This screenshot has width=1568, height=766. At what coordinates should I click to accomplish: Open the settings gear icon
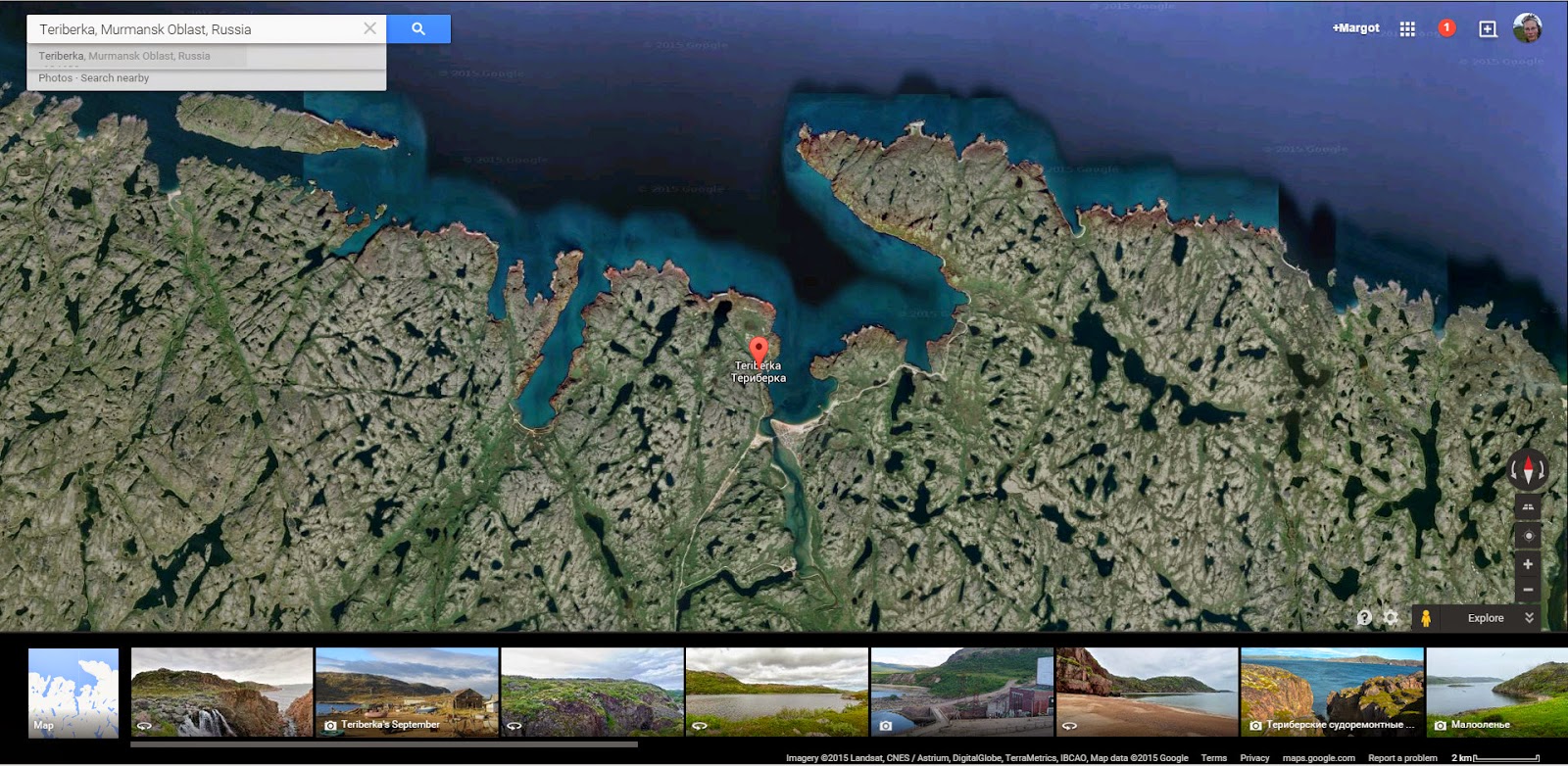1391,617
